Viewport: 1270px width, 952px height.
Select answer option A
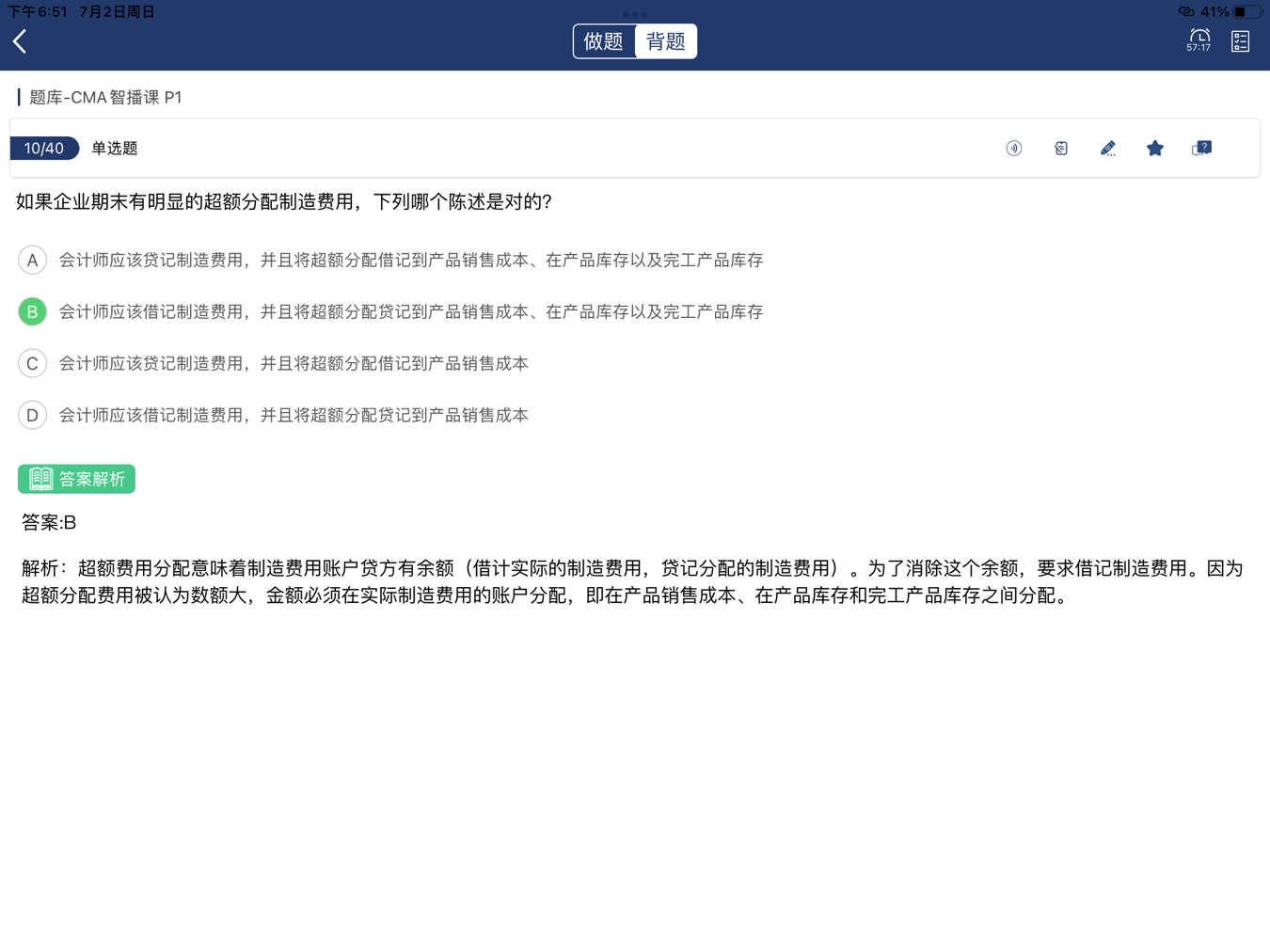tap(33, 261)
